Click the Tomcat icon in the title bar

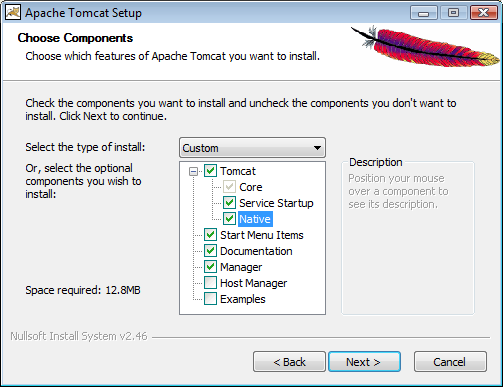pos(13,13)
